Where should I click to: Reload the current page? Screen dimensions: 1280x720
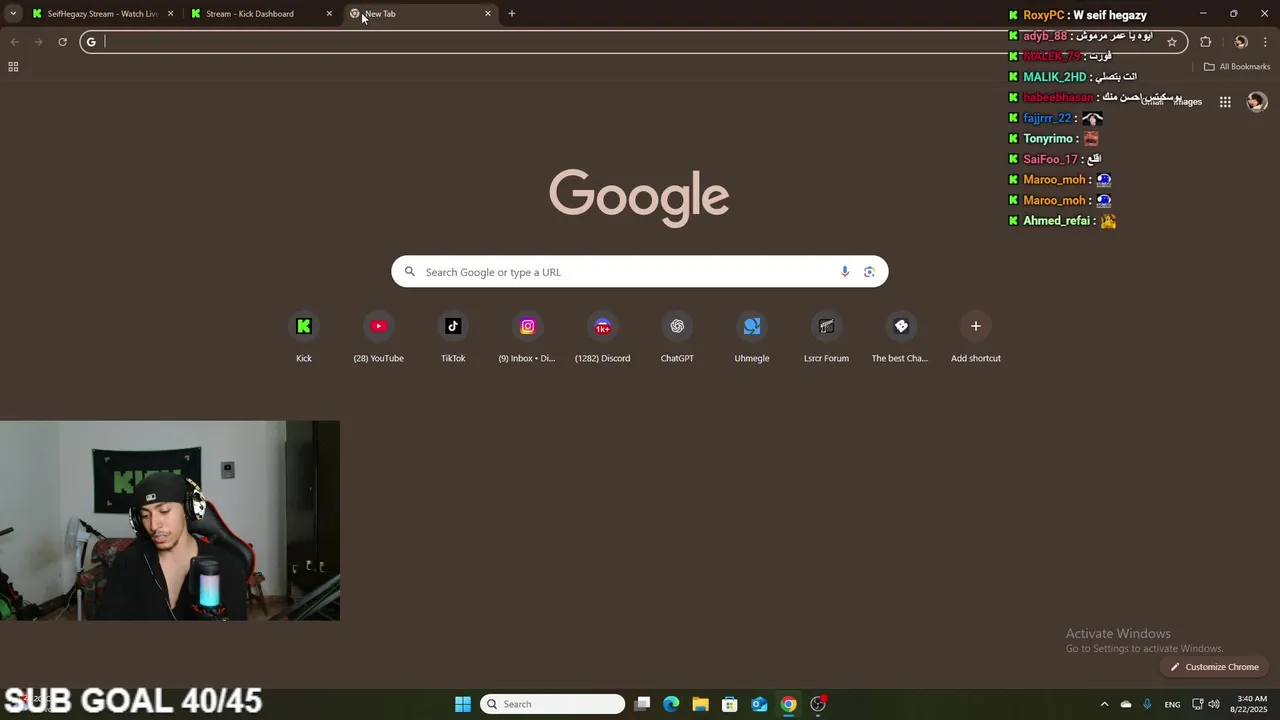pyautogui.click(x=62, y=42)
